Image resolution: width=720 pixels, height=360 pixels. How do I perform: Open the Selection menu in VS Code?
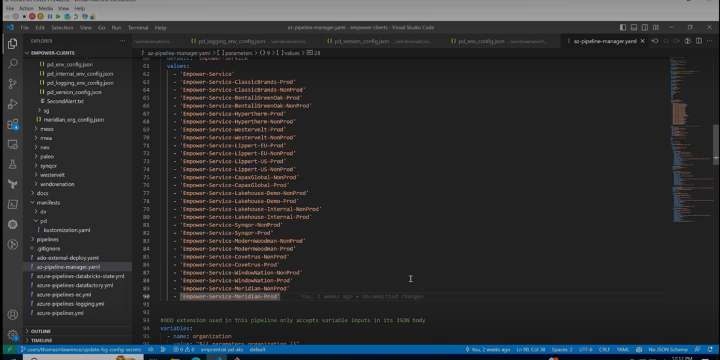(62, 28)
